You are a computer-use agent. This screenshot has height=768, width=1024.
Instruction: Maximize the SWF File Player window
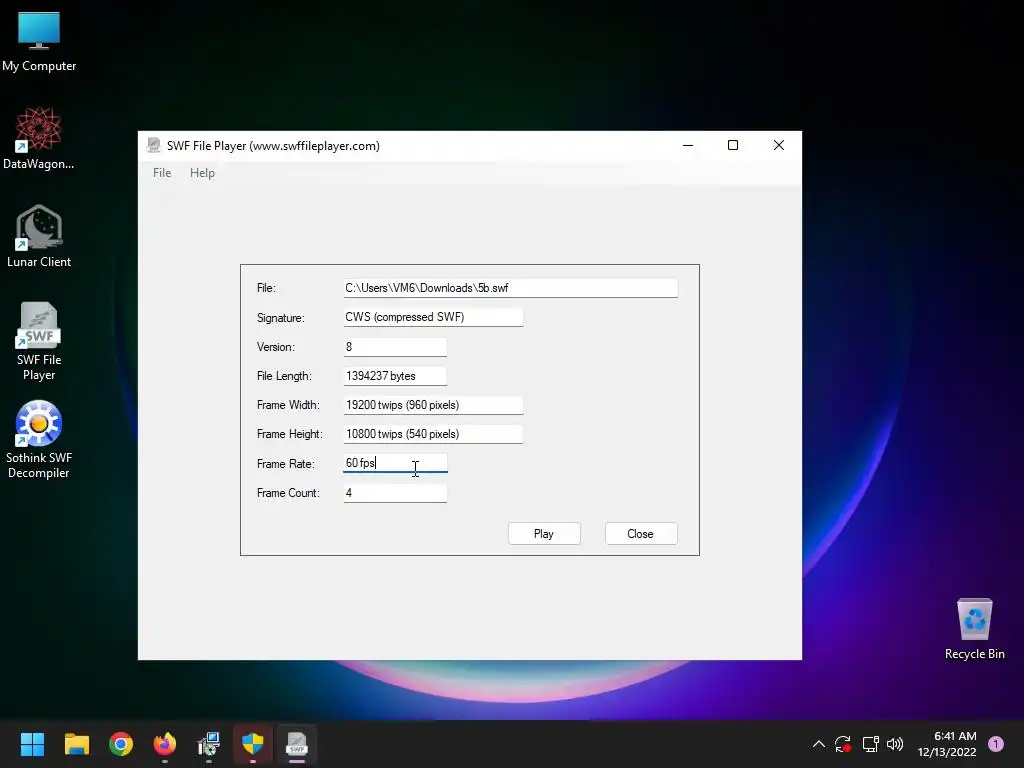[733, 145]
